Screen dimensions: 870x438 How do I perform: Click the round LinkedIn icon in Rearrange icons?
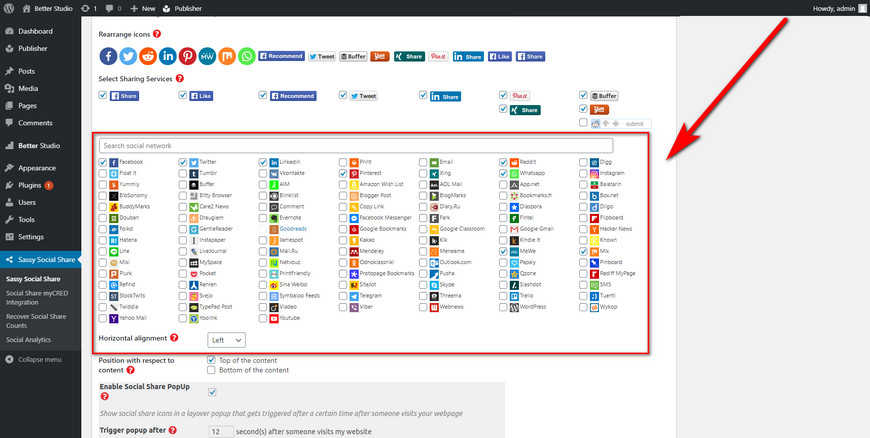coord(168,56)
